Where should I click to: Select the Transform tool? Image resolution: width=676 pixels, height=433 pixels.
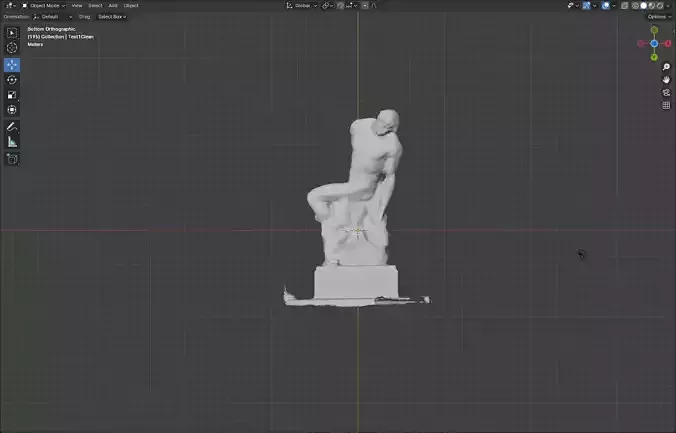(x=12, y=110)
